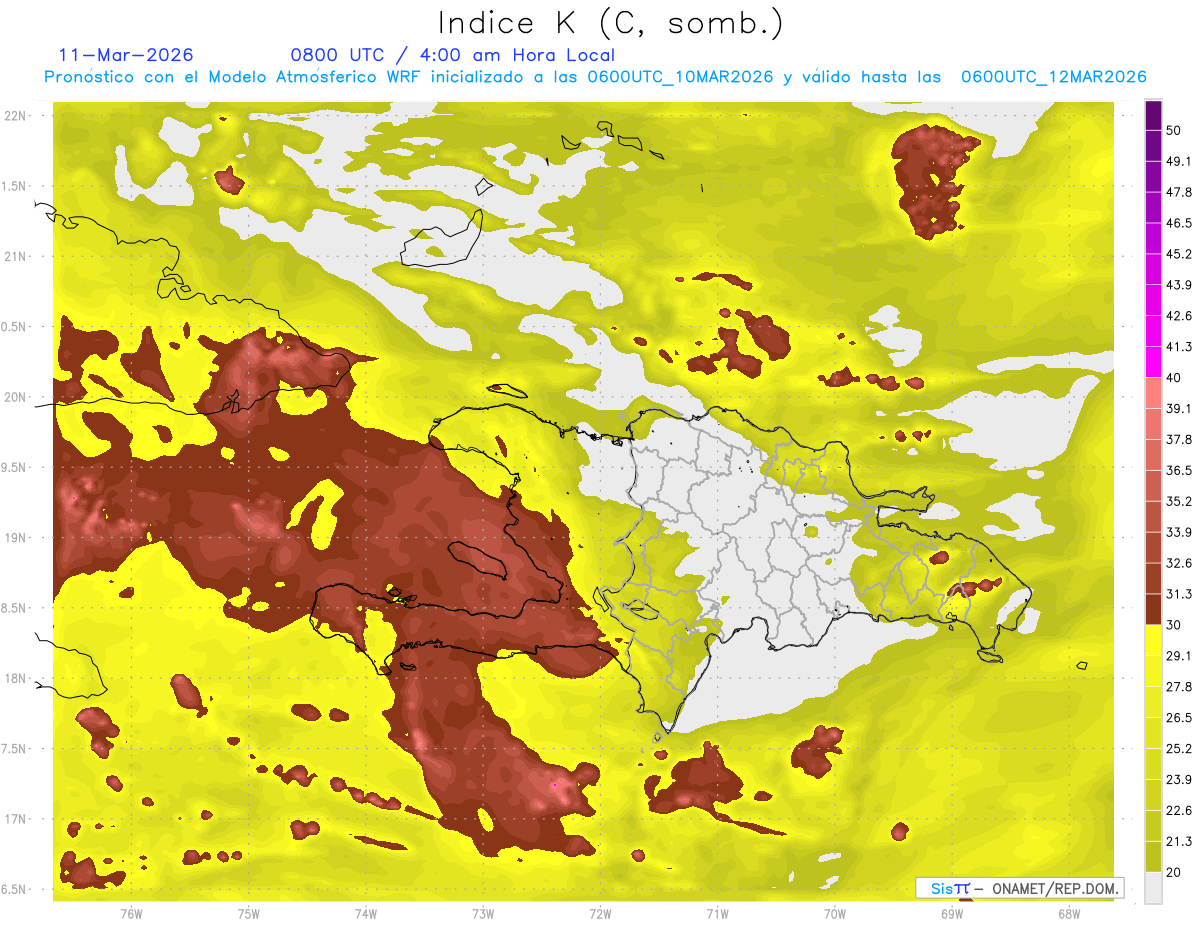Click latitude axis label '17N'

[x=17, y=819]
